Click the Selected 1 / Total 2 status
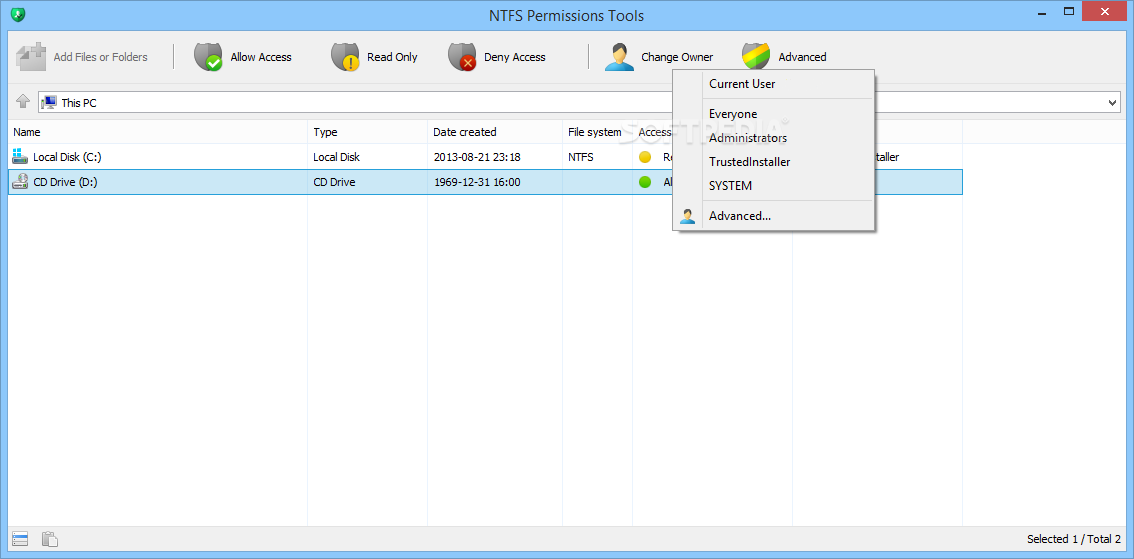 [x=1073, y=539]
